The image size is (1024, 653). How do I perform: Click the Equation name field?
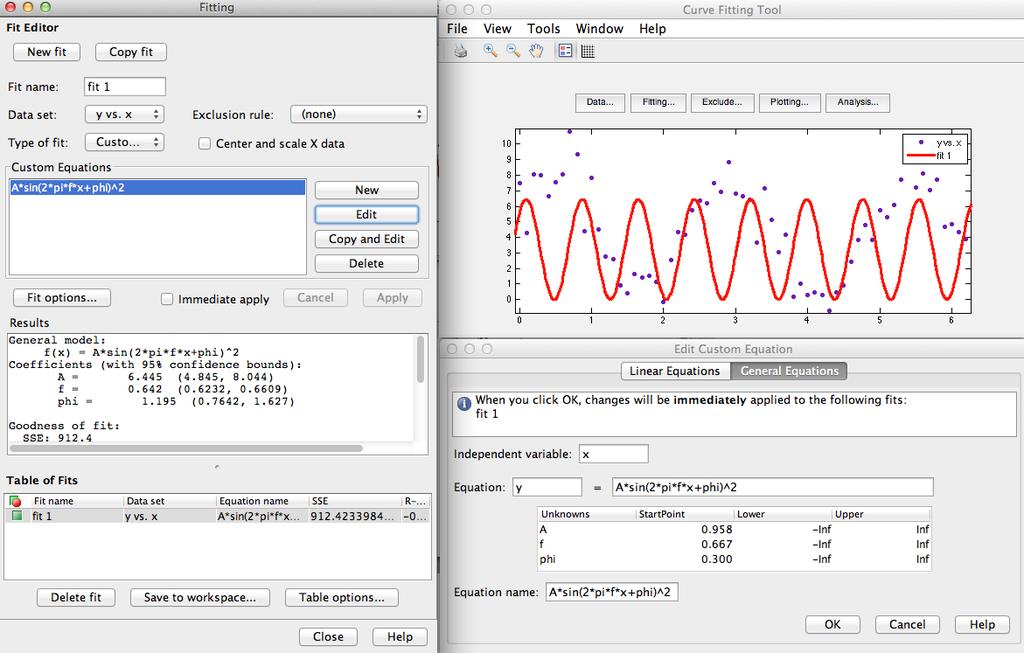click(612, 593)
